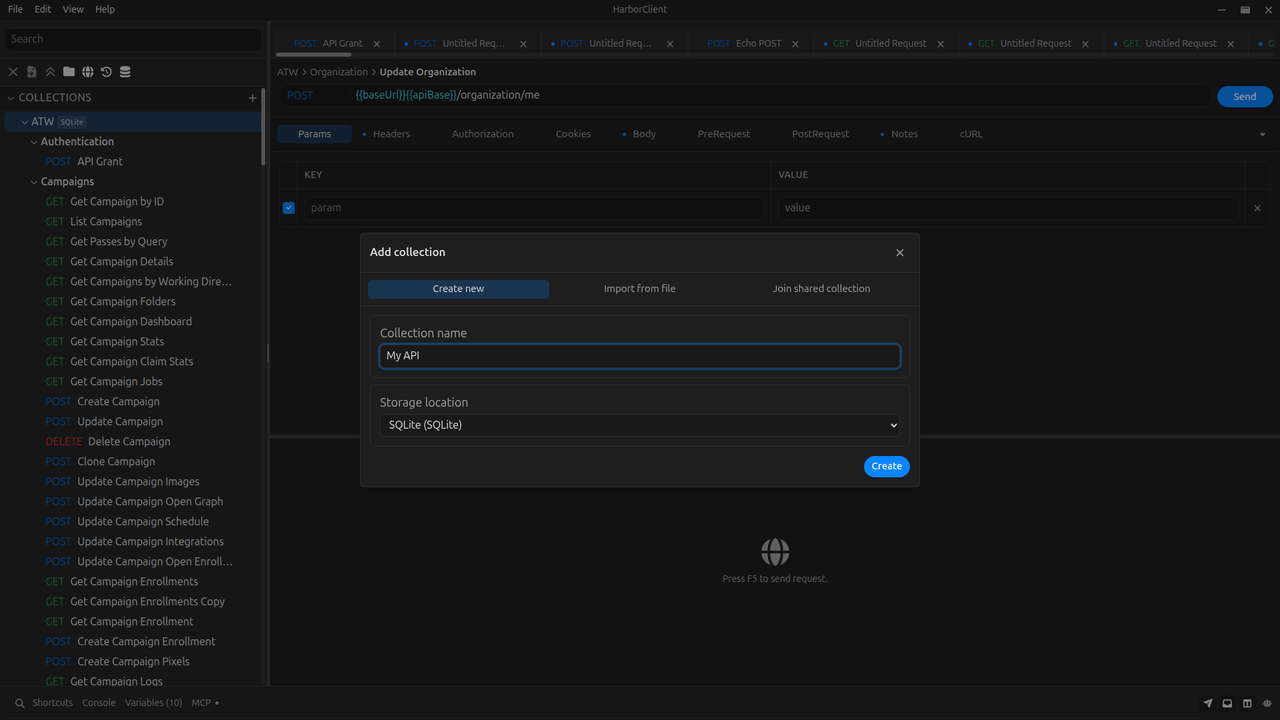This screenshot has width=1280, height=720.
Task: Collapse the Campaigns folder
Action: coord(34,182)
